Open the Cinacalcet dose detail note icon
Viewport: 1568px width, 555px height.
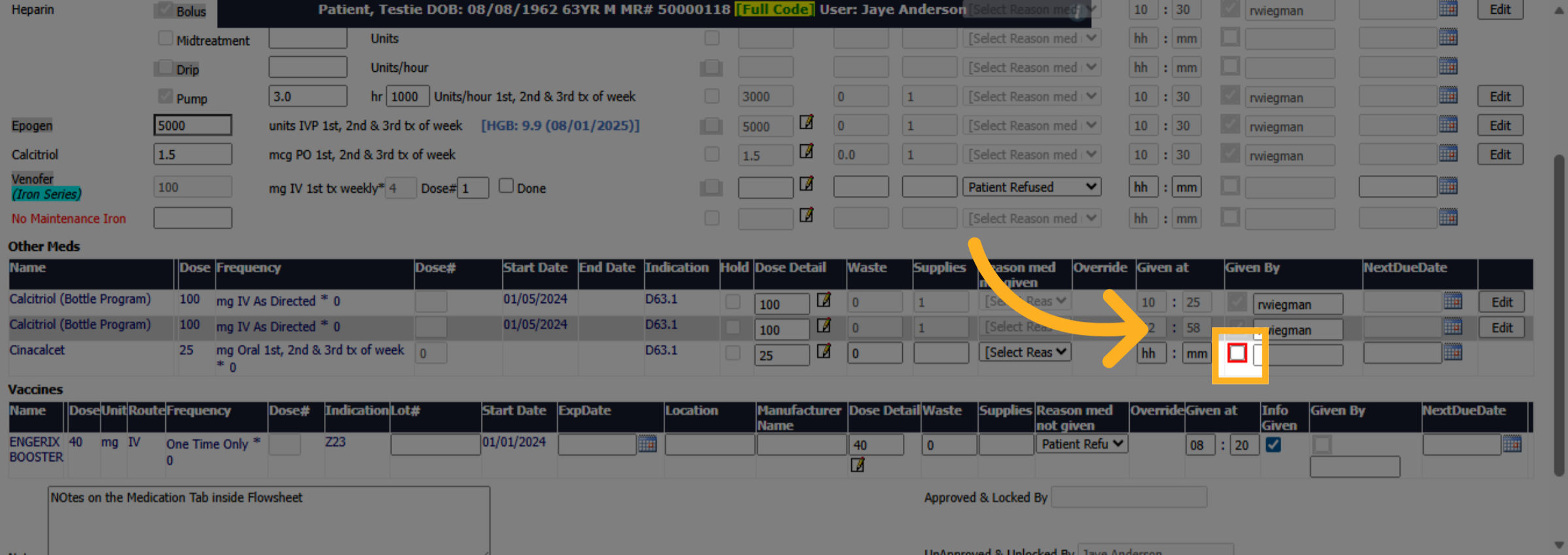(x=824, y=351)
